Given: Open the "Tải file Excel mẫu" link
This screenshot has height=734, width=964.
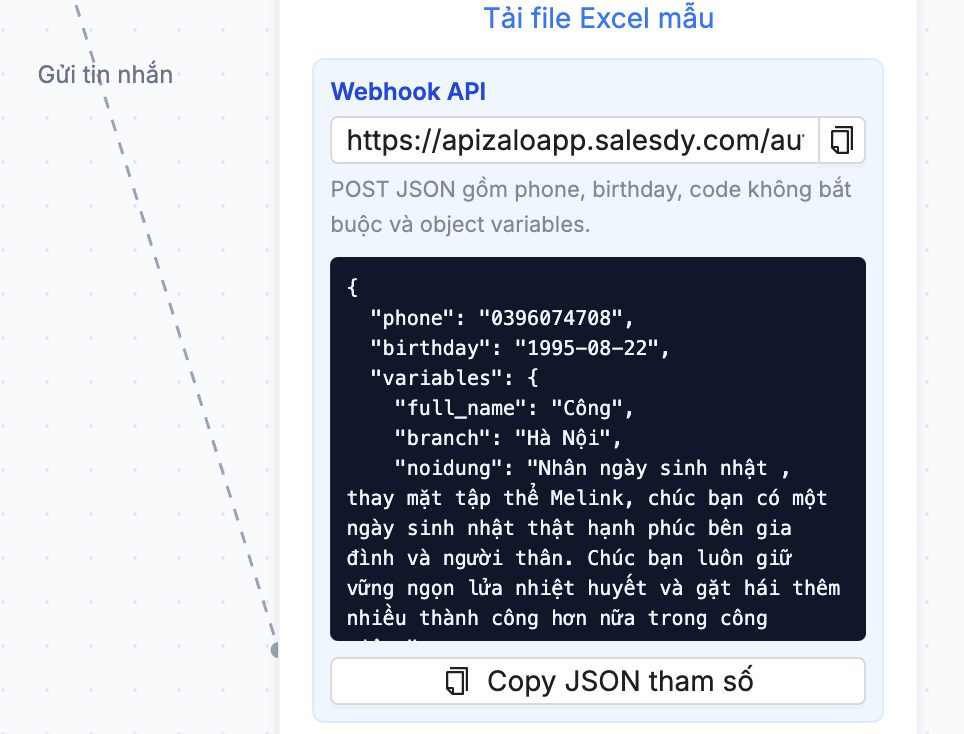Looking at the screenshot, I should coord(598,18).
